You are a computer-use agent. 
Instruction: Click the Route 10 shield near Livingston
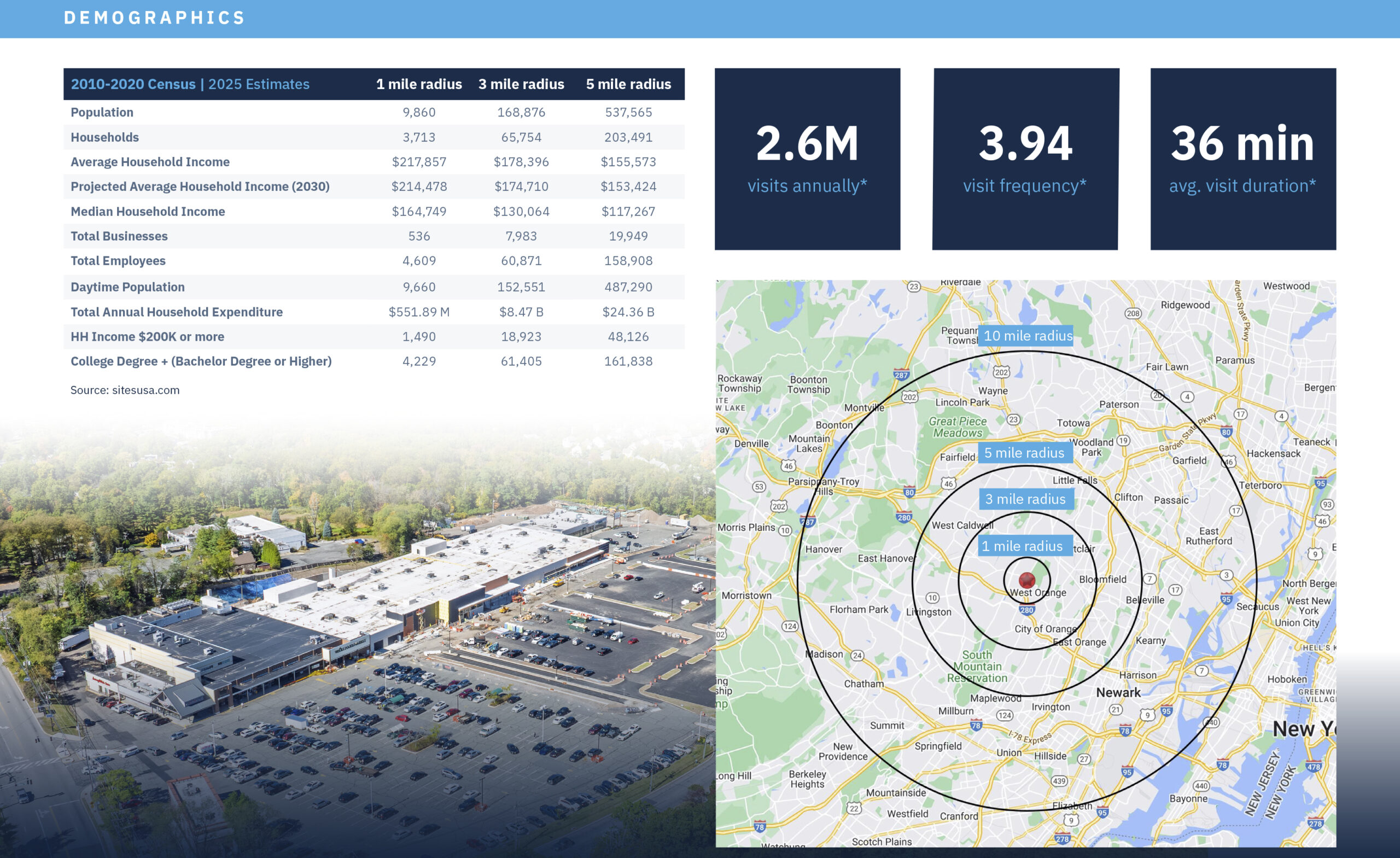(x=932, y=598)
